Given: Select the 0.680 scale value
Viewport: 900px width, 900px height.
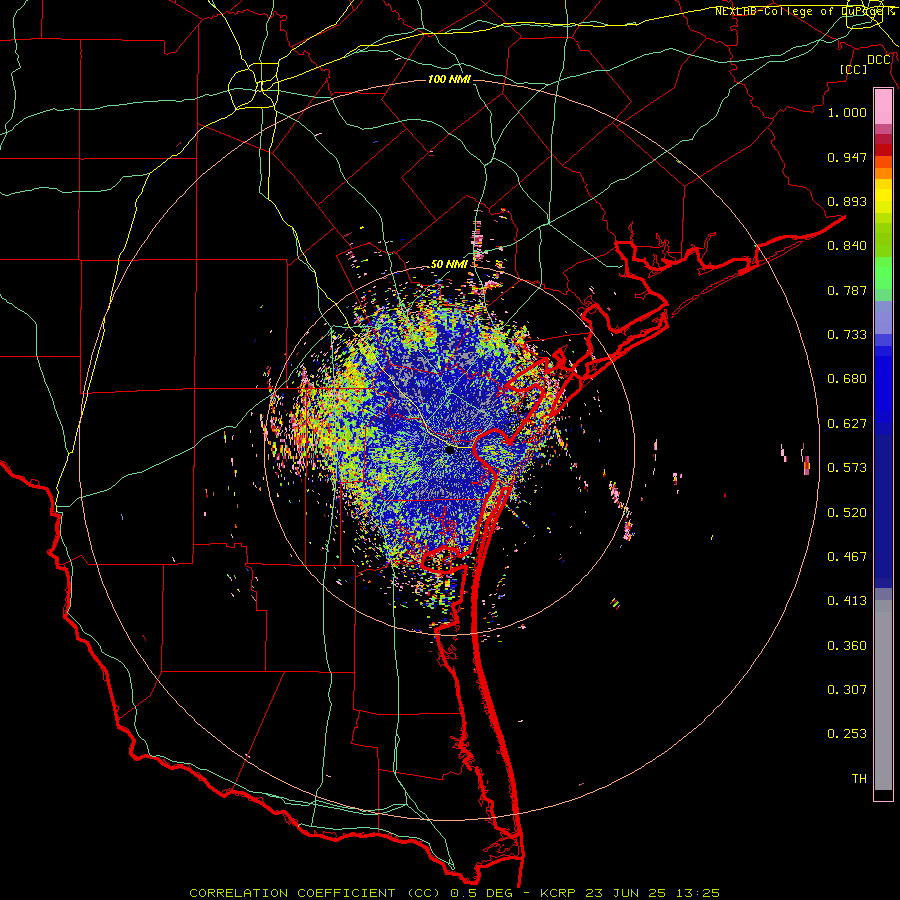Looking at the screenshot, I should click(847, 379).
